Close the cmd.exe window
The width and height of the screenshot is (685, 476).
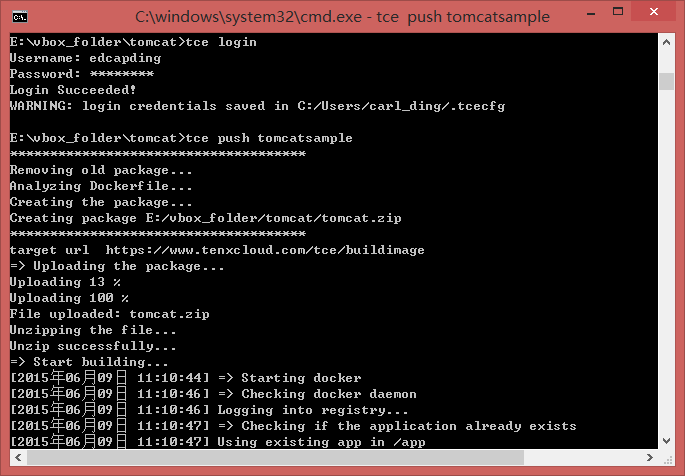(x=654, y=12)
